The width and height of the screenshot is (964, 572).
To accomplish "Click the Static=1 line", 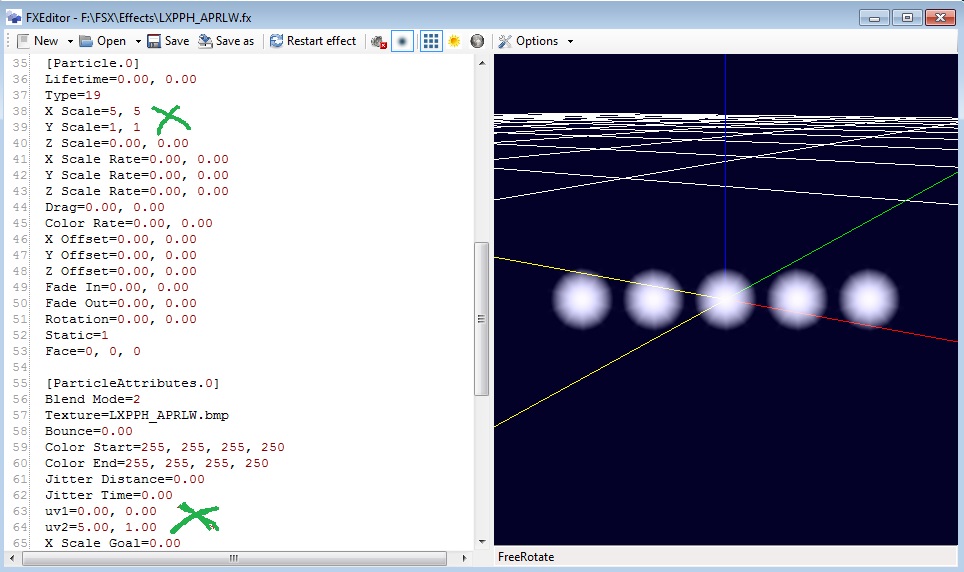I will click(x=76, y=335).
